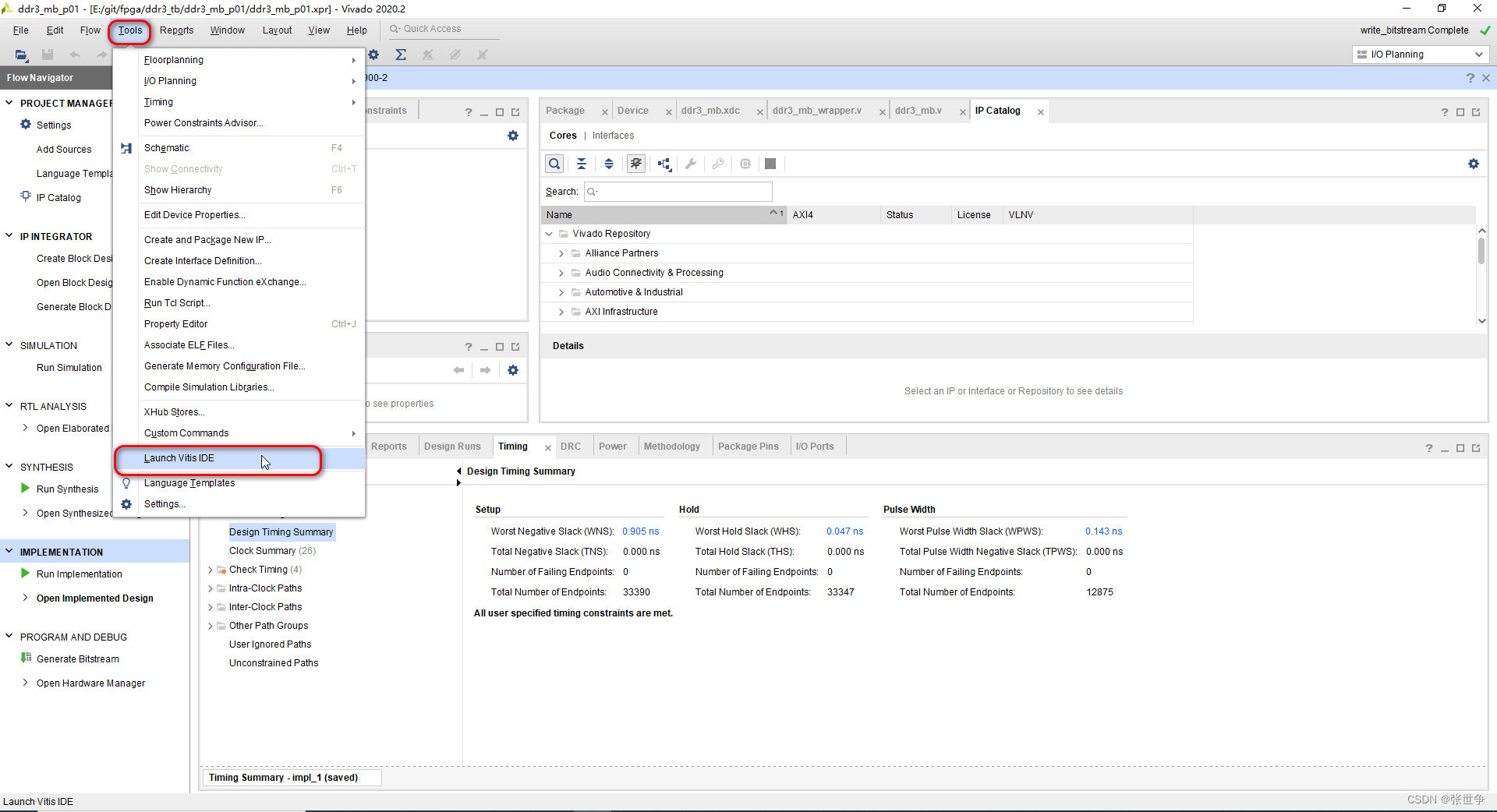The height and width of the screenshot is (812, 1497).
Task: Collapse PROJECT MANAGER section
Action: point(9,103)
